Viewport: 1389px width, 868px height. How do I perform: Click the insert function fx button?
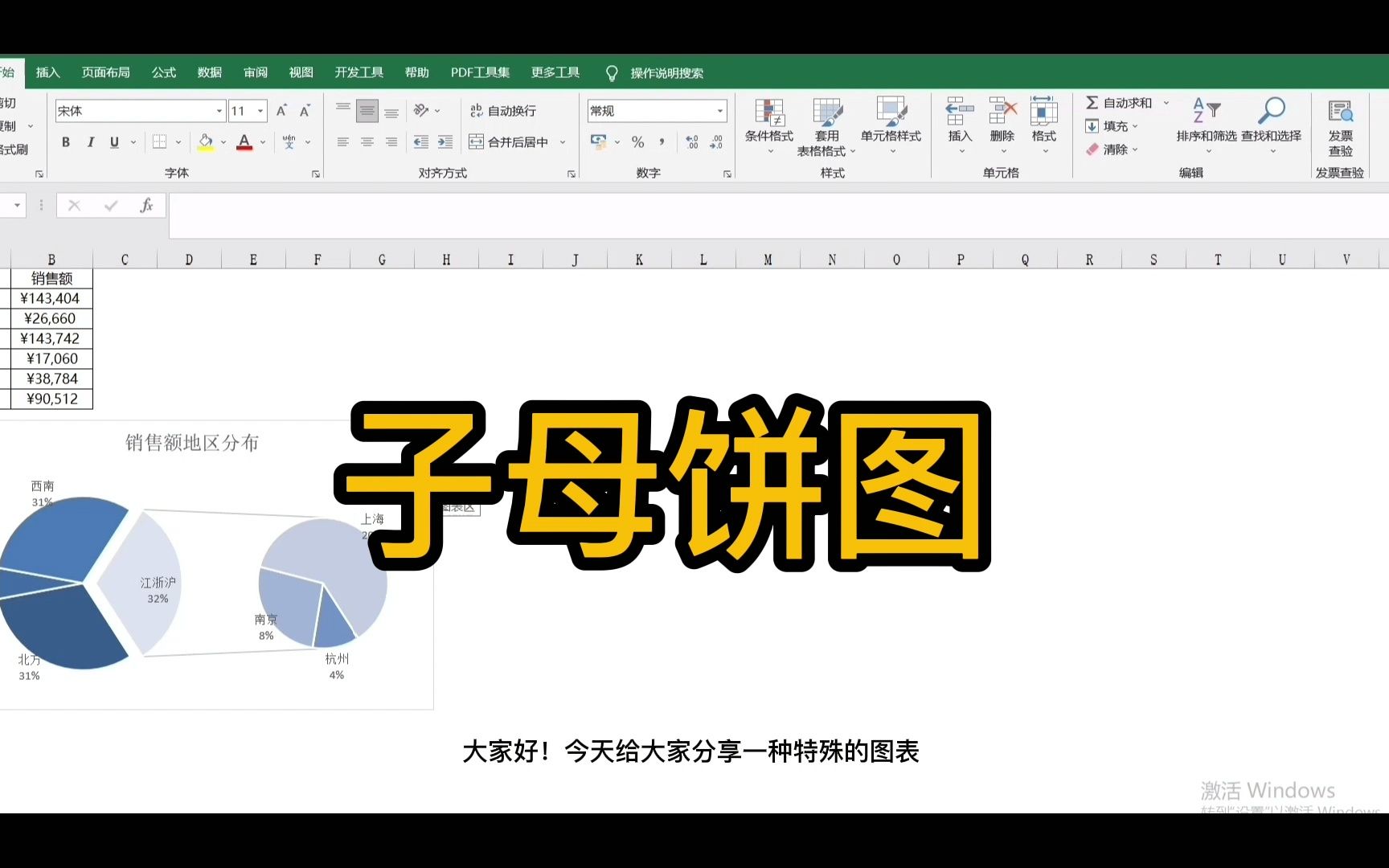click(146, 206)
